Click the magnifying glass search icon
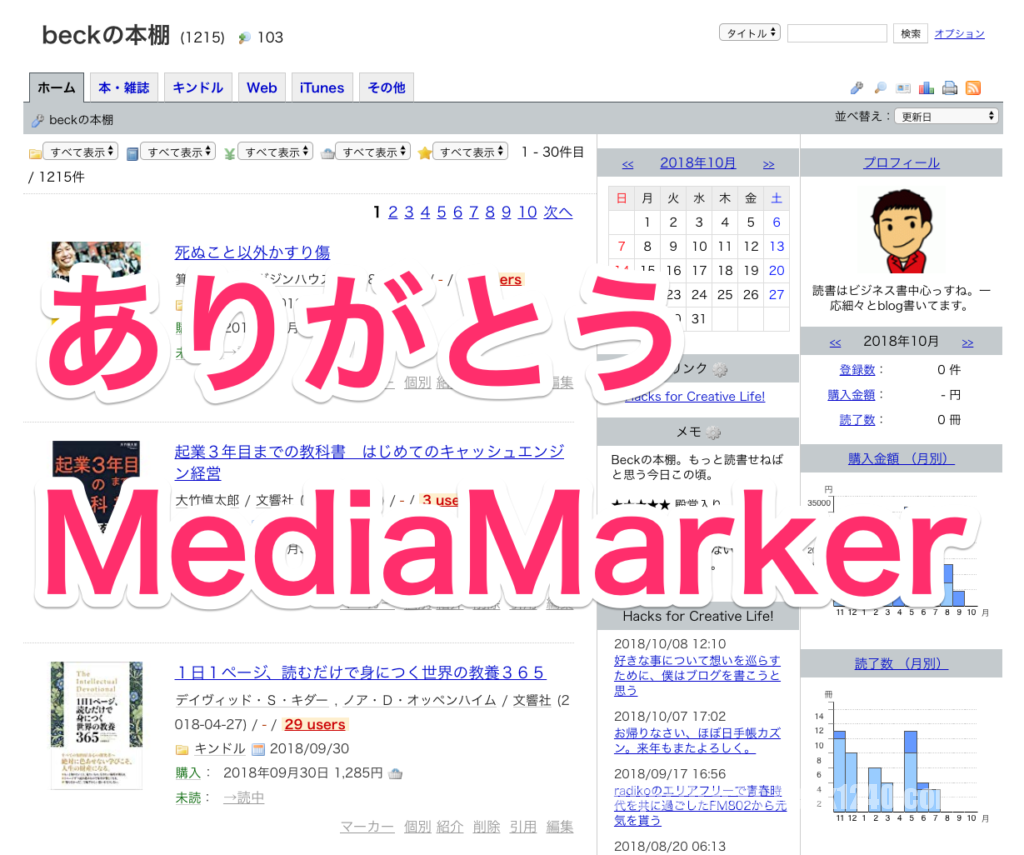Viewport: 1024px width, 855px height. [x=880, y=88]
